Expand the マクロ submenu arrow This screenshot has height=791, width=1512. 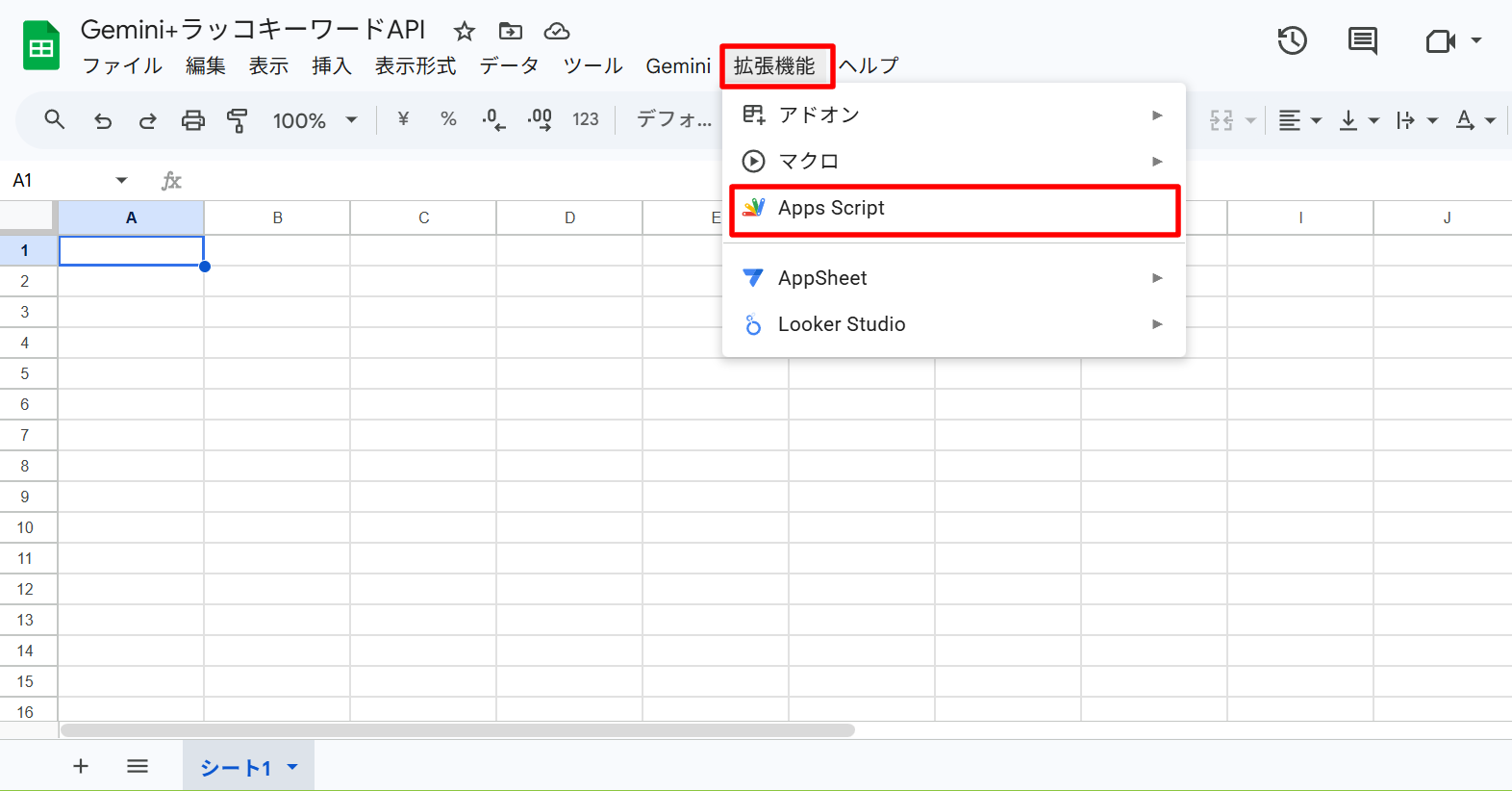tap(1157, 162)
